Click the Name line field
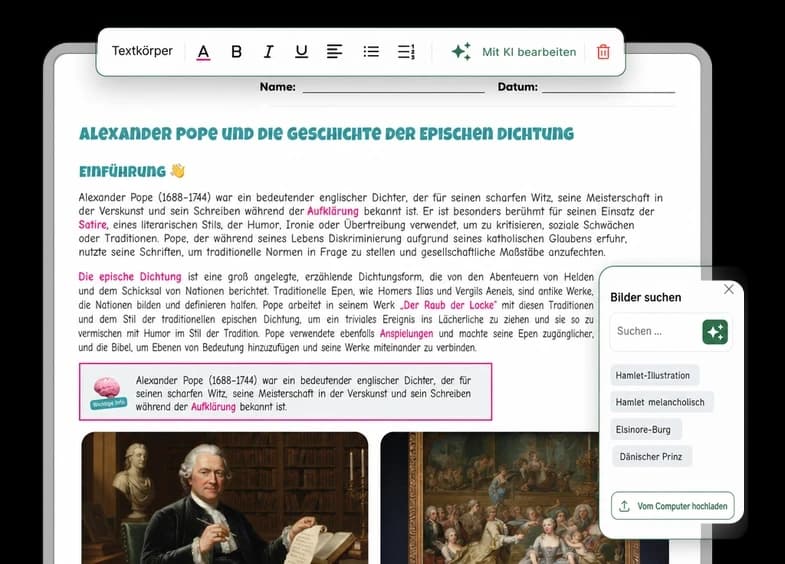 click(394, 88)
